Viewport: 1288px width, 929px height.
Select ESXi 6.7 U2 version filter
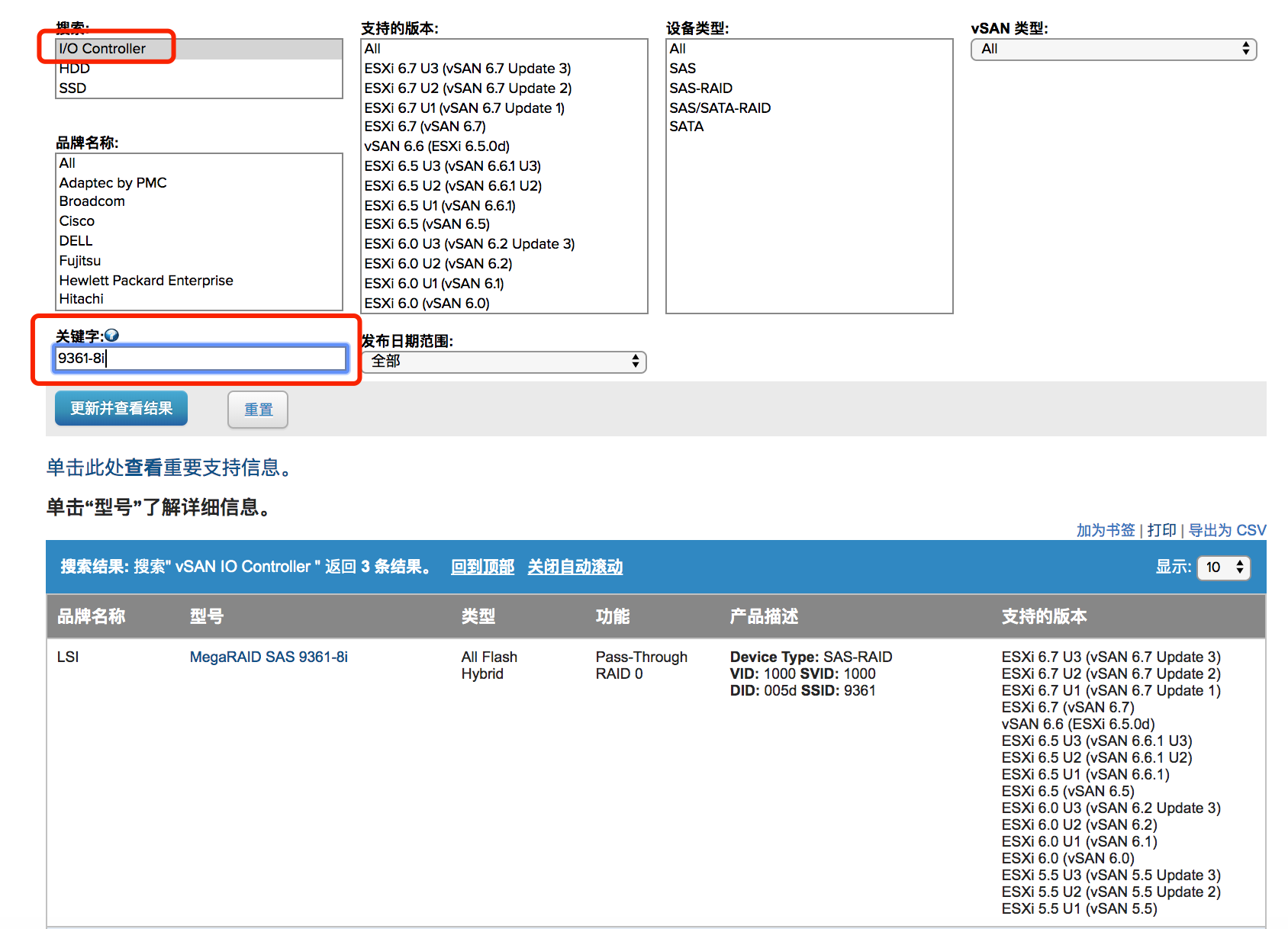click(504, 88)
